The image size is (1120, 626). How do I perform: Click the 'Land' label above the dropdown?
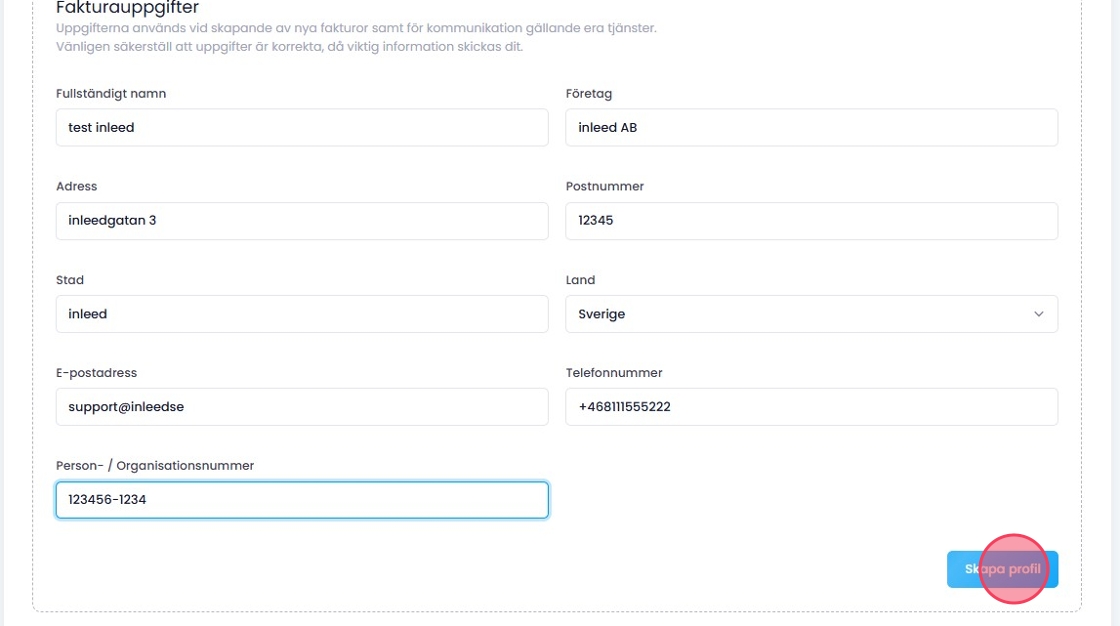pyautogui.click(x=581, y=280)
